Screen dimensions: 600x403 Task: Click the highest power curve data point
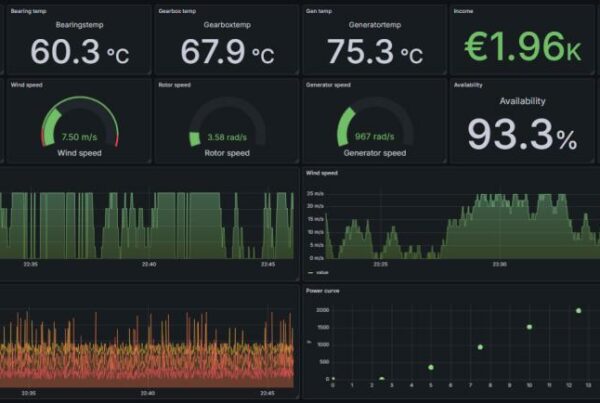[578, 311]
